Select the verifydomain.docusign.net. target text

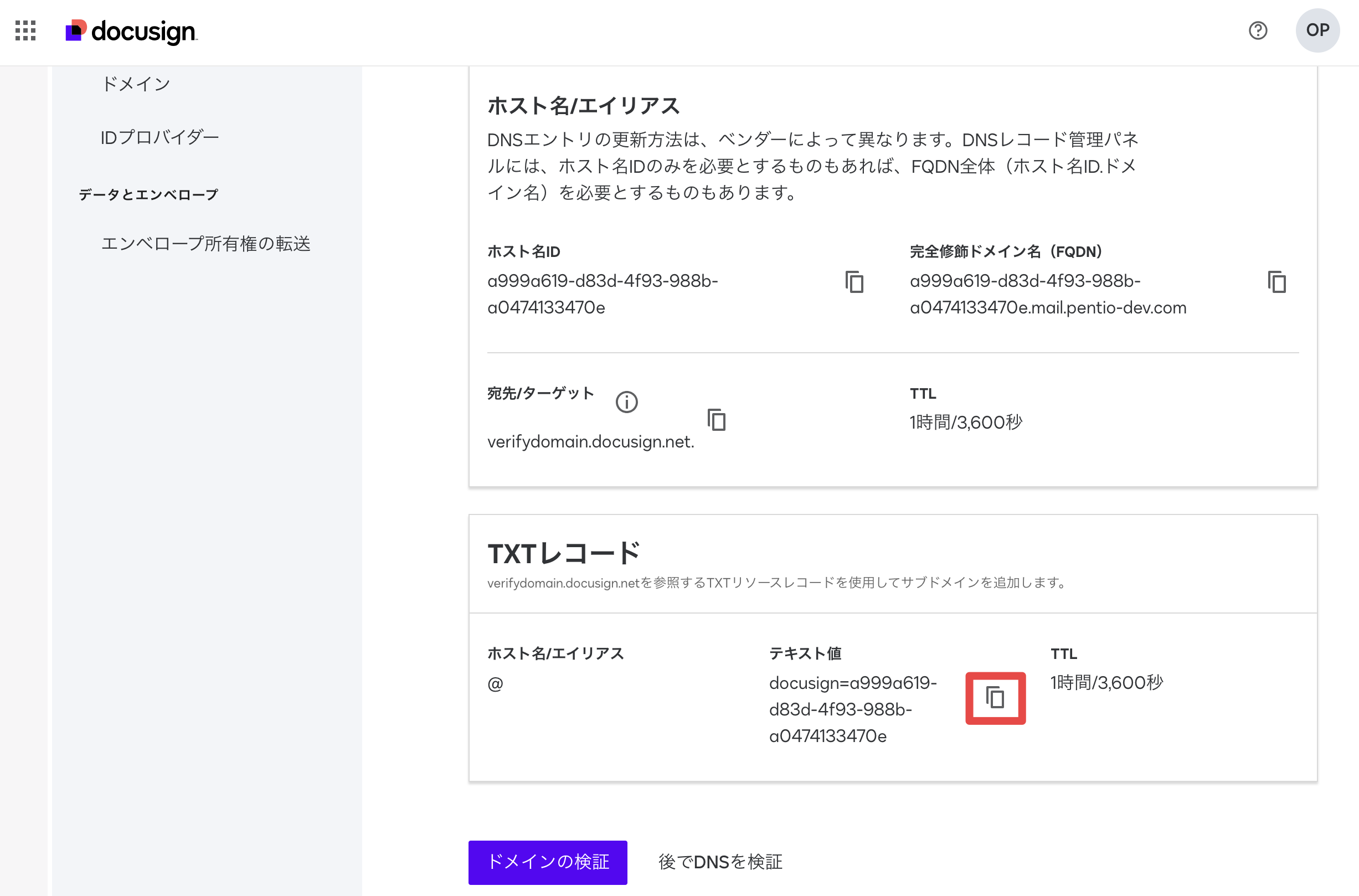click(x=590, y=441)
